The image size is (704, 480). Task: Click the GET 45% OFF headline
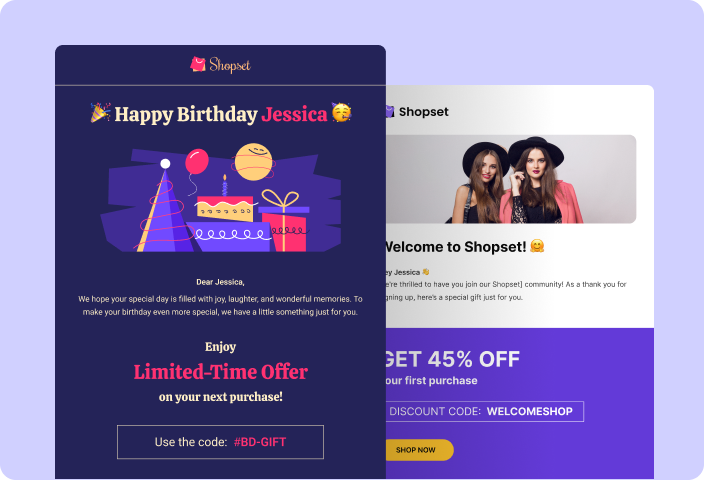[x=453, y=359]
